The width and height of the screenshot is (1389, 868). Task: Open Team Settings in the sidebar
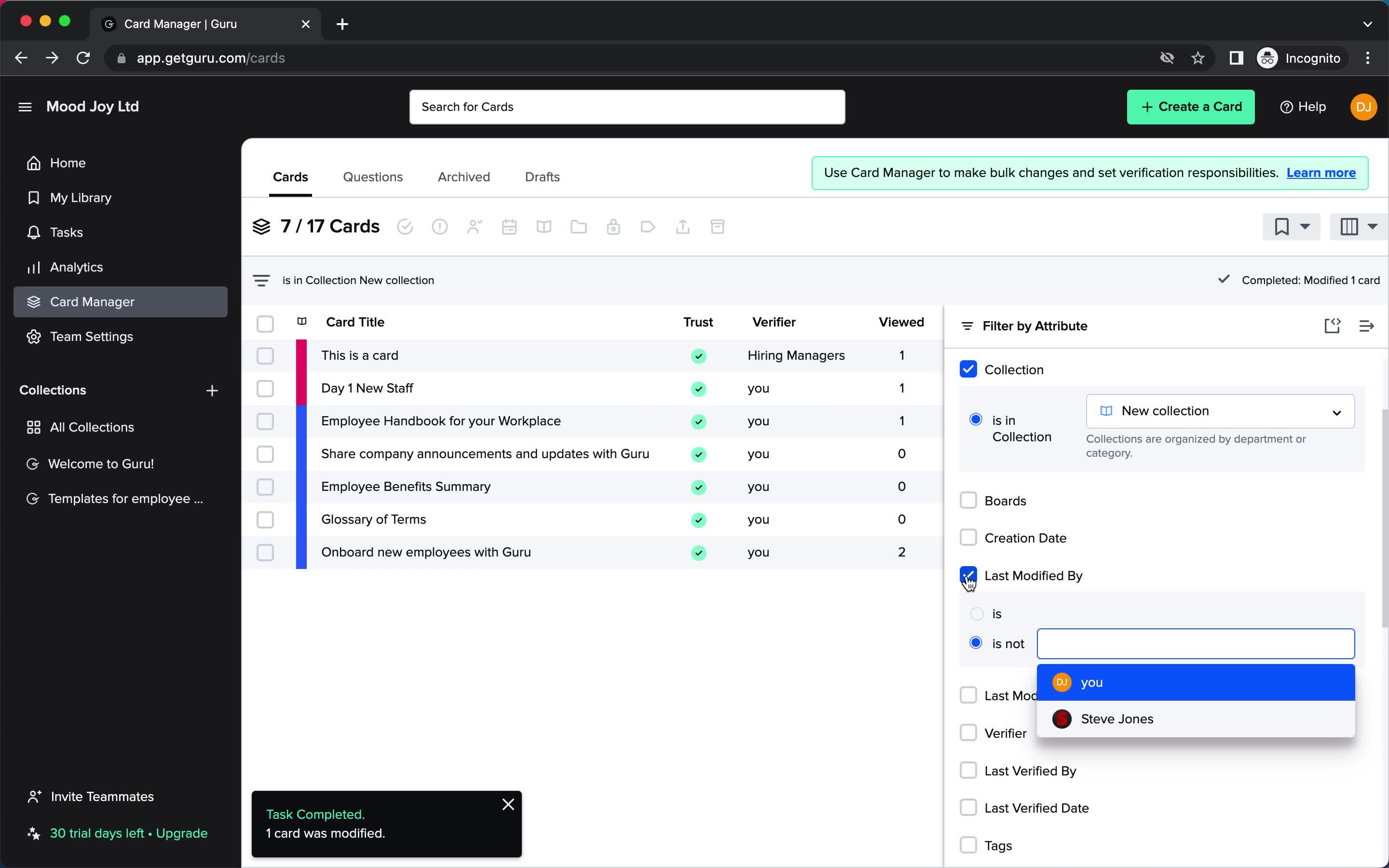click(x=121, y=337)
